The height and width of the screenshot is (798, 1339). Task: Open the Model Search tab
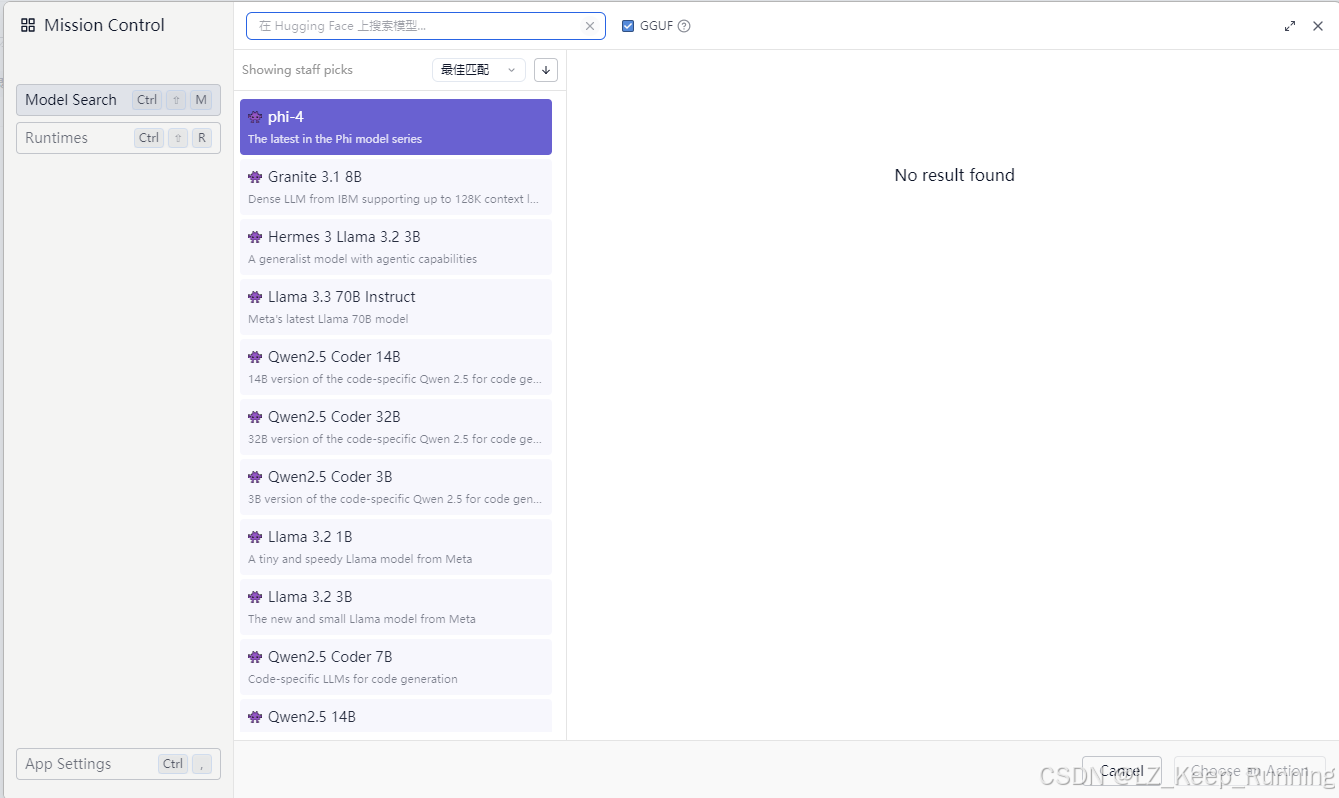point(118,100)
